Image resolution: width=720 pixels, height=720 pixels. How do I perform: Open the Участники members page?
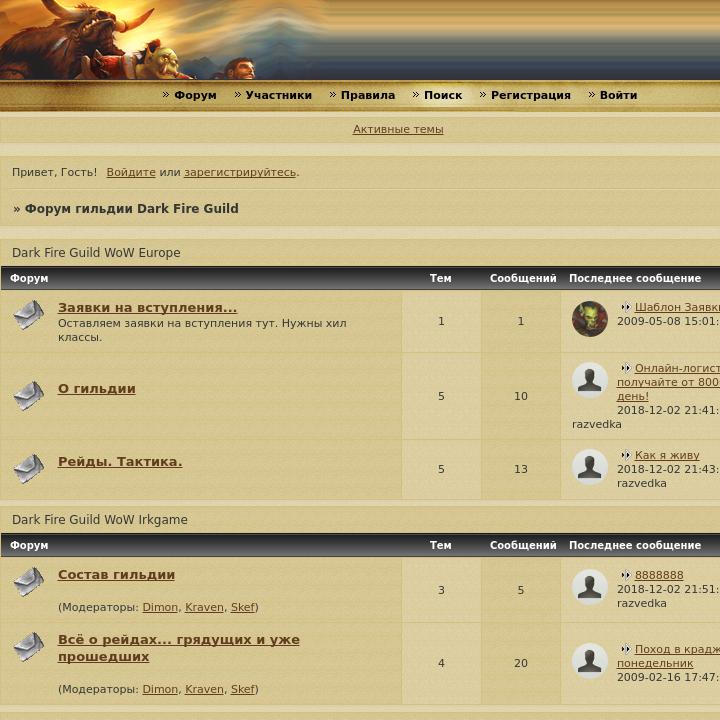click(278, 95)
